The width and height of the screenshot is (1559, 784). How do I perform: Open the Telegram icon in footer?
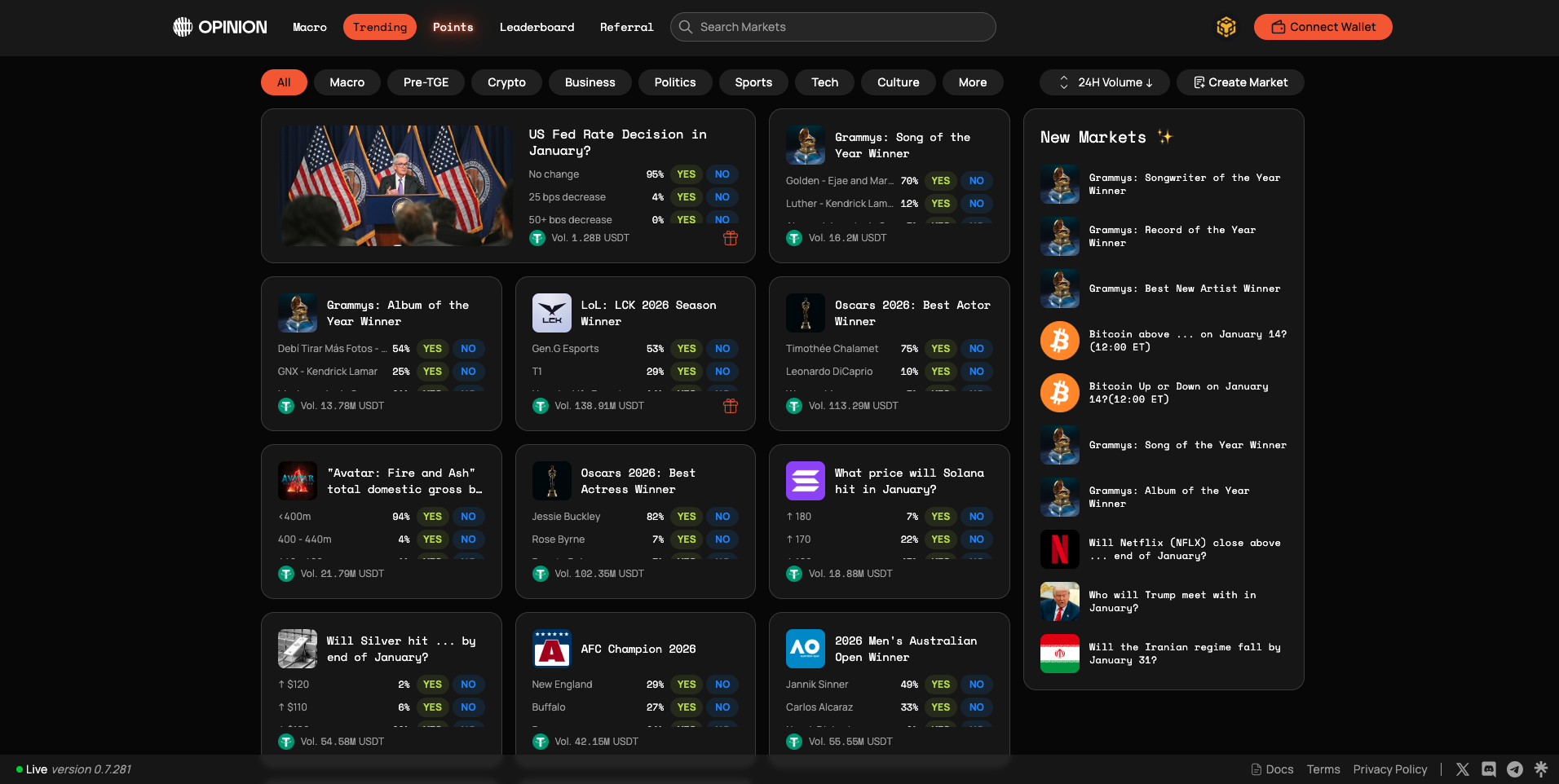(x=1515, y=769)
